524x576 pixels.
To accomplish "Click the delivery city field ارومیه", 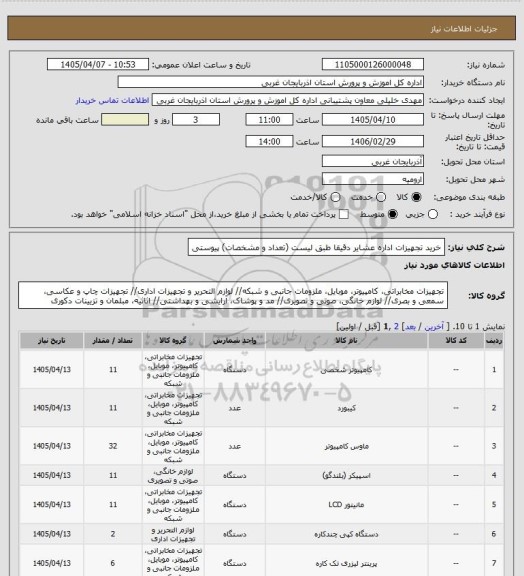I will point(373,179).
